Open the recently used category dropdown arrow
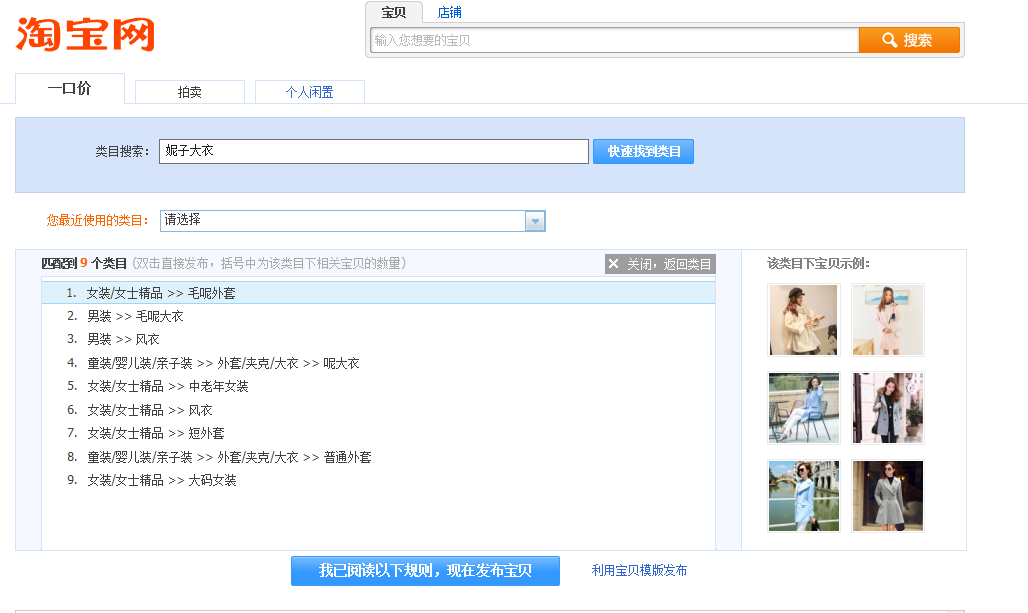The height and width of the screenshot is (613, 1028). [x=535, y=221]
